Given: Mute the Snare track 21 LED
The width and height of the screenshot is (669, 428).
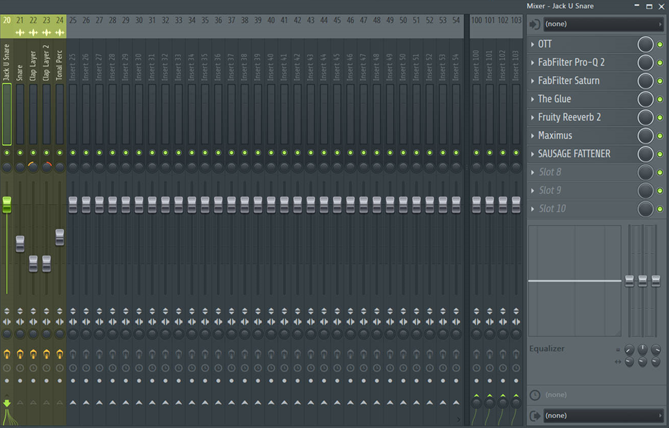Looking at the screenshot, I should click(20, 153).
